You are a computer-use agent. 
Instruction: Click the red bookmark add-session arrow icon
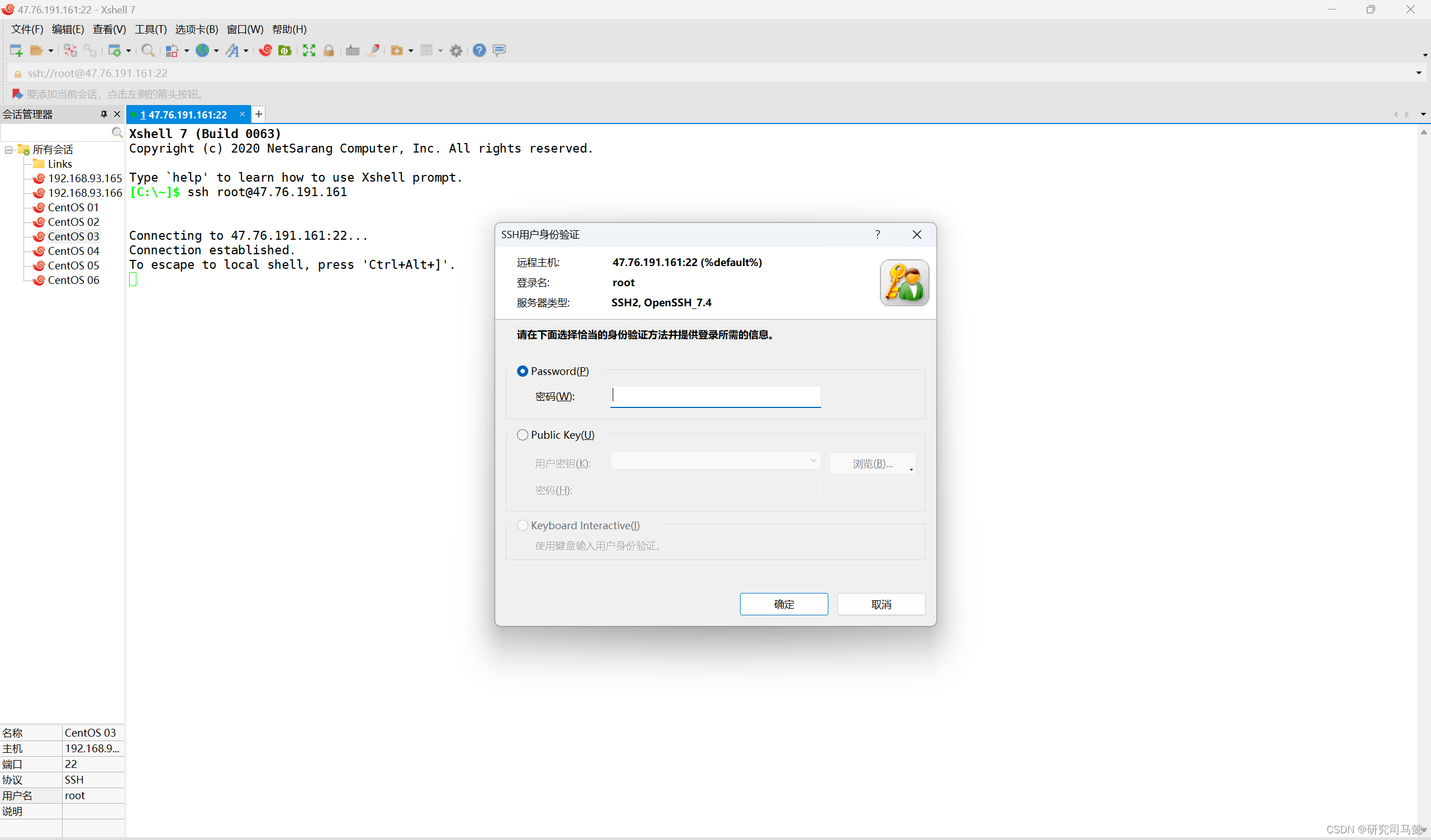(x=17, y=94)
